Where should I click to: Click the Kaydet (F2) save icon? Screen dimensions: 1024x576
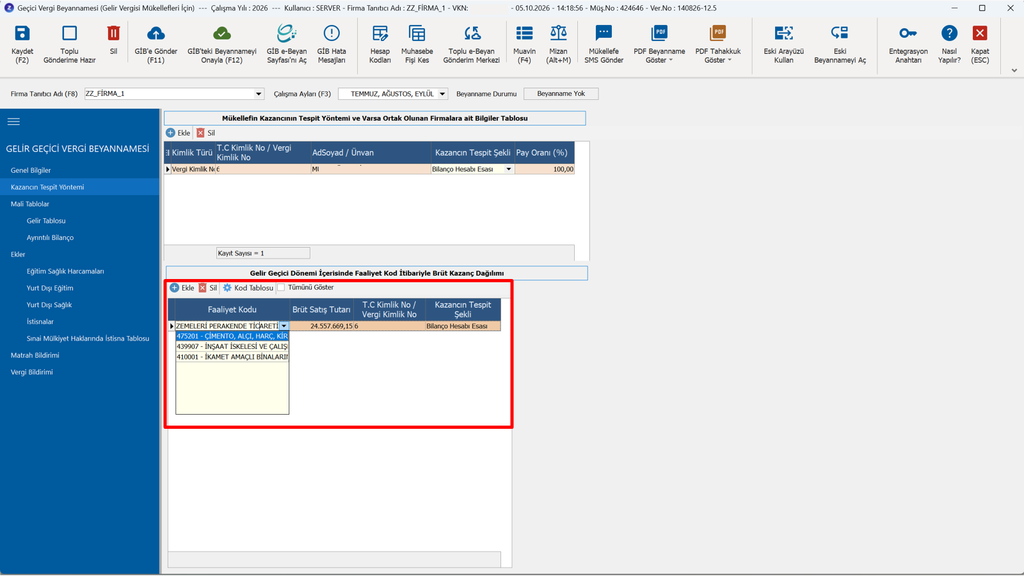[22, 33]
